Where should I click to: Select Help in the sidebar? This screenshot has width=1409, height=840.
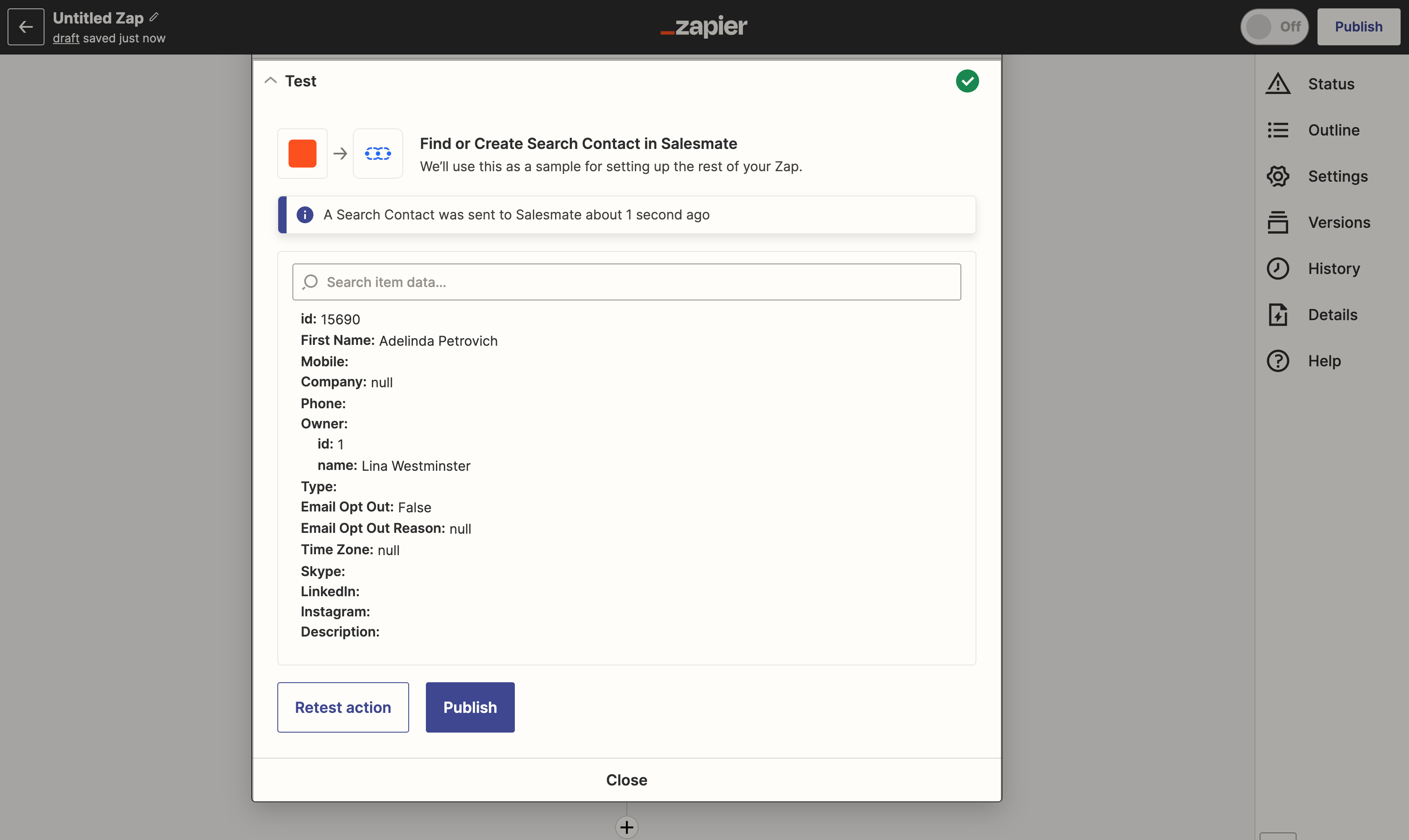tap(1324, 360)
